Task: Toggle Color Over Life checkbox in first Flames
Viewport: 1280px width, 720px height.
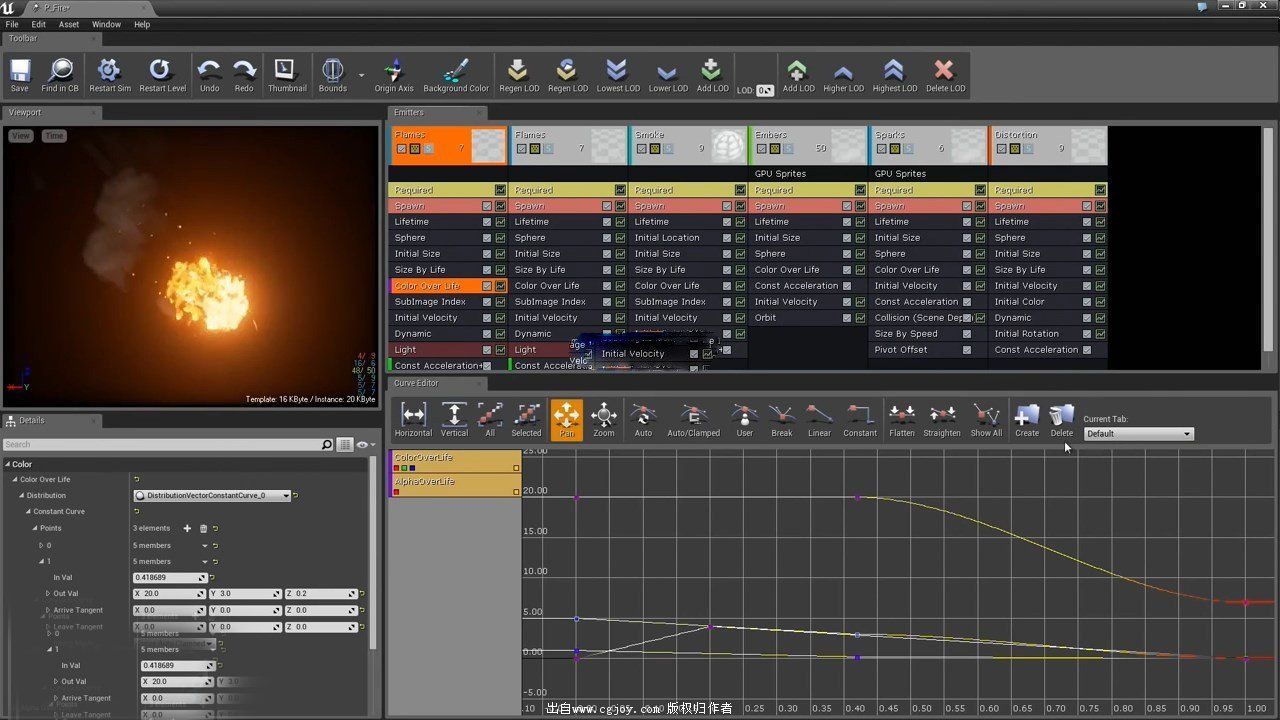Action: 487,286
